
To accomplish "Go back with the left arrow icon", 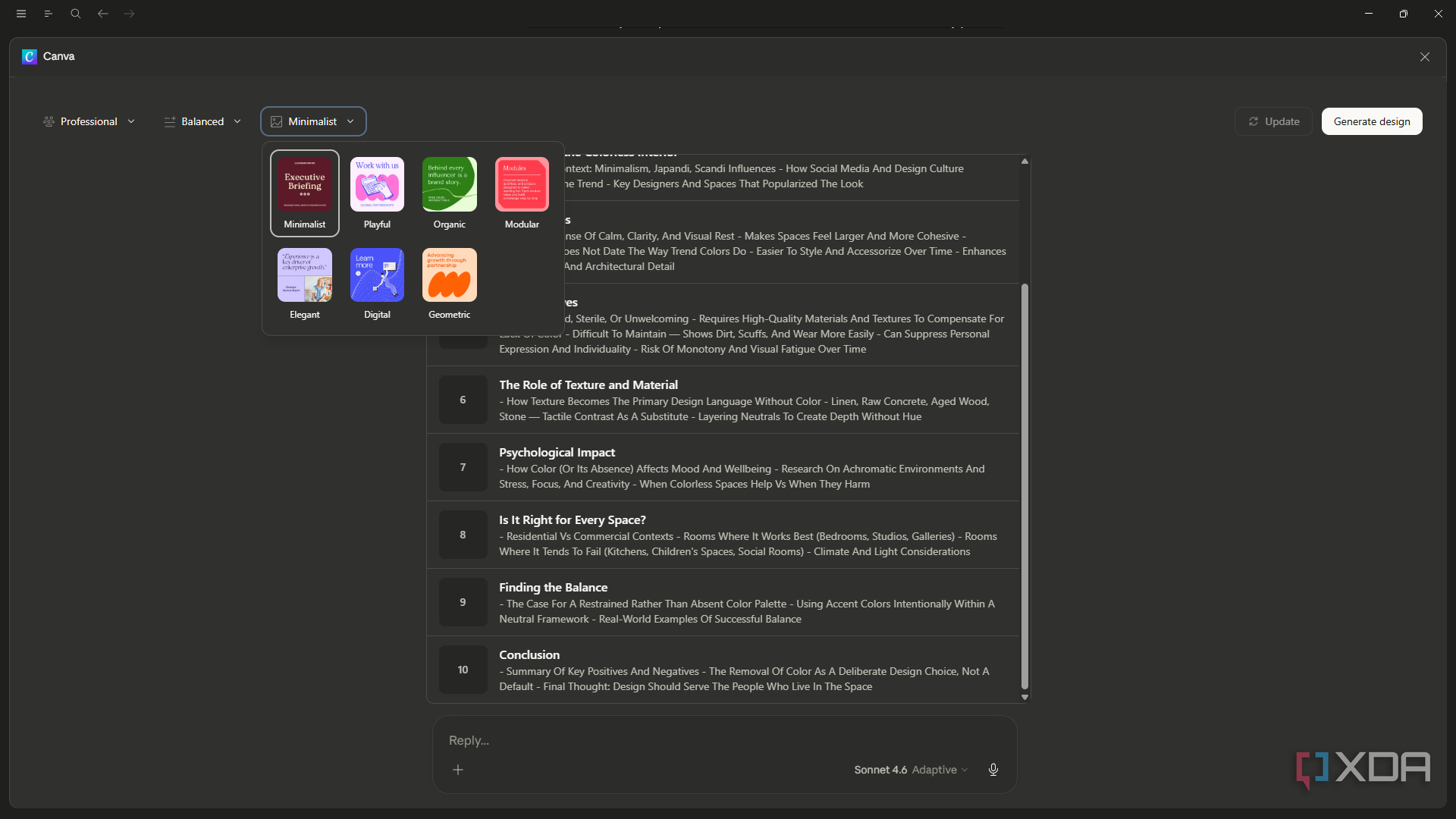I will 102,14.
